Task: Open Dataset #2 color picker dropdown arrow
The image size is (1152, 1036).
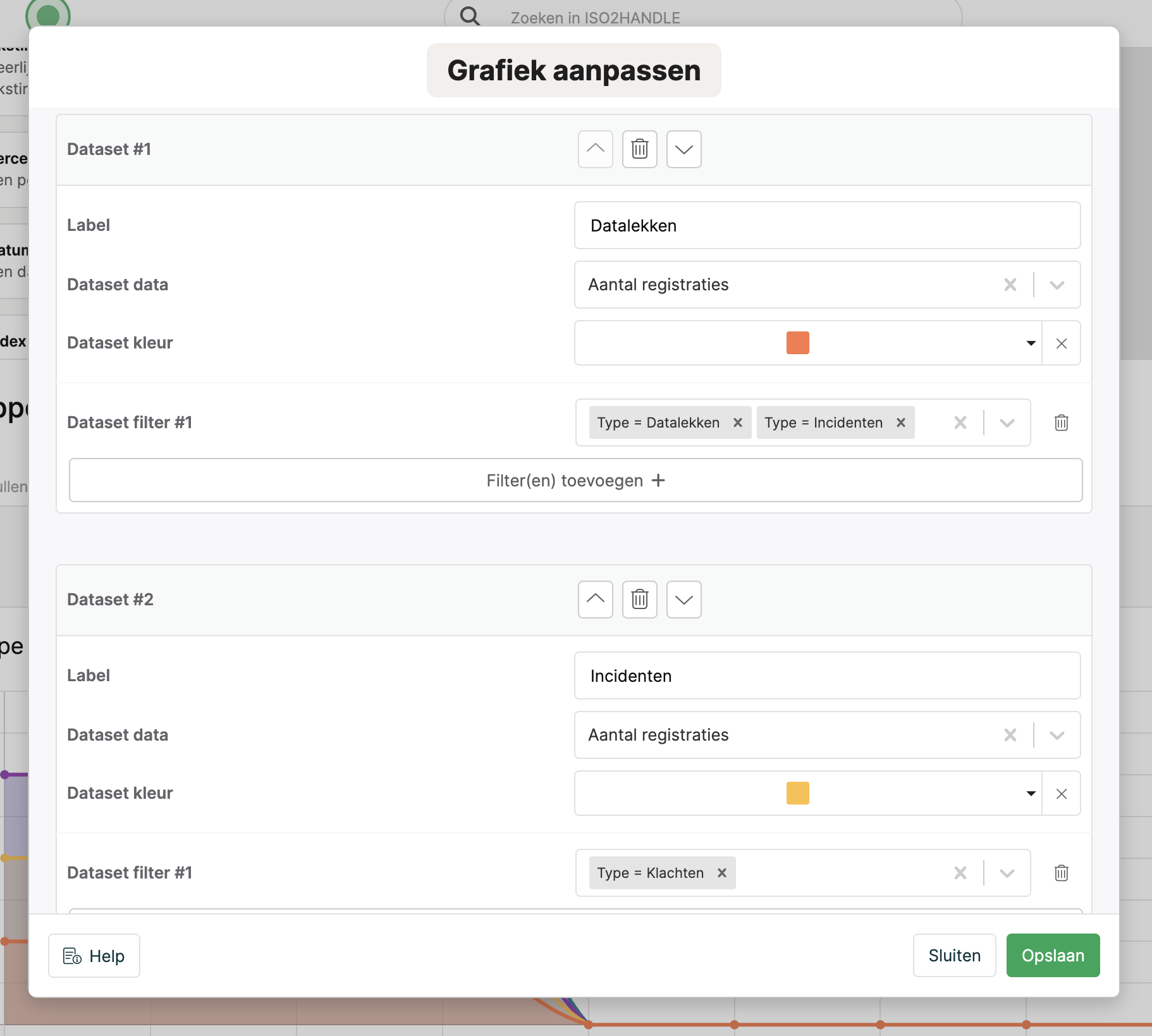Action: tap(1031, 793)
